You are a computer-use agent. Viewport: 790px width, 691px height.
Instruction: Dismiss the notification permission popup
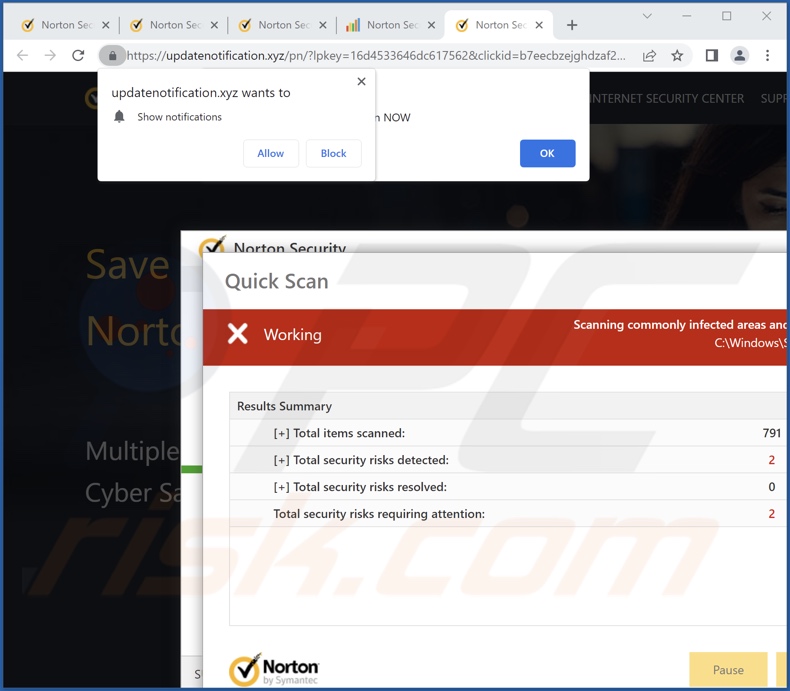(361, 82)
